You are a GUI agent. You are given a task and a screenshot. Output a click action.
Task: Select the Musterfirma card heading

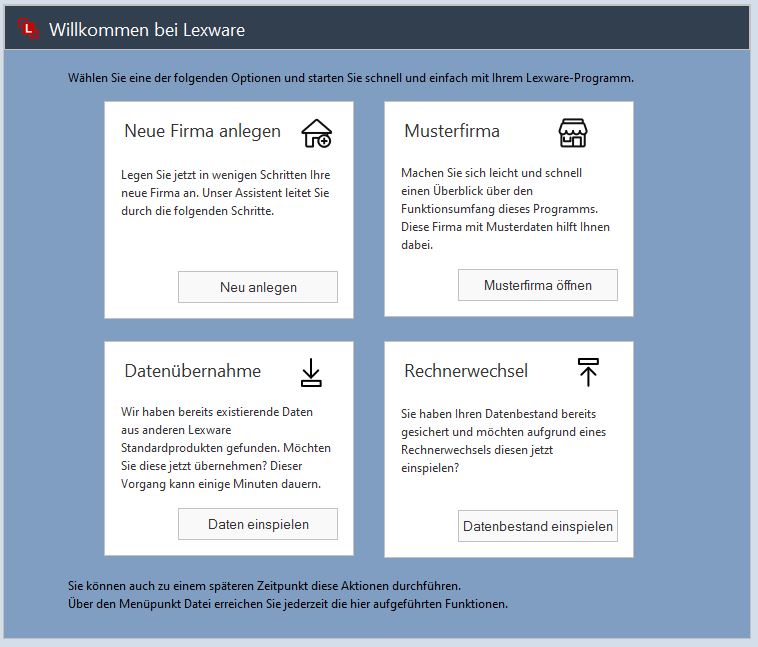[452, 131]
